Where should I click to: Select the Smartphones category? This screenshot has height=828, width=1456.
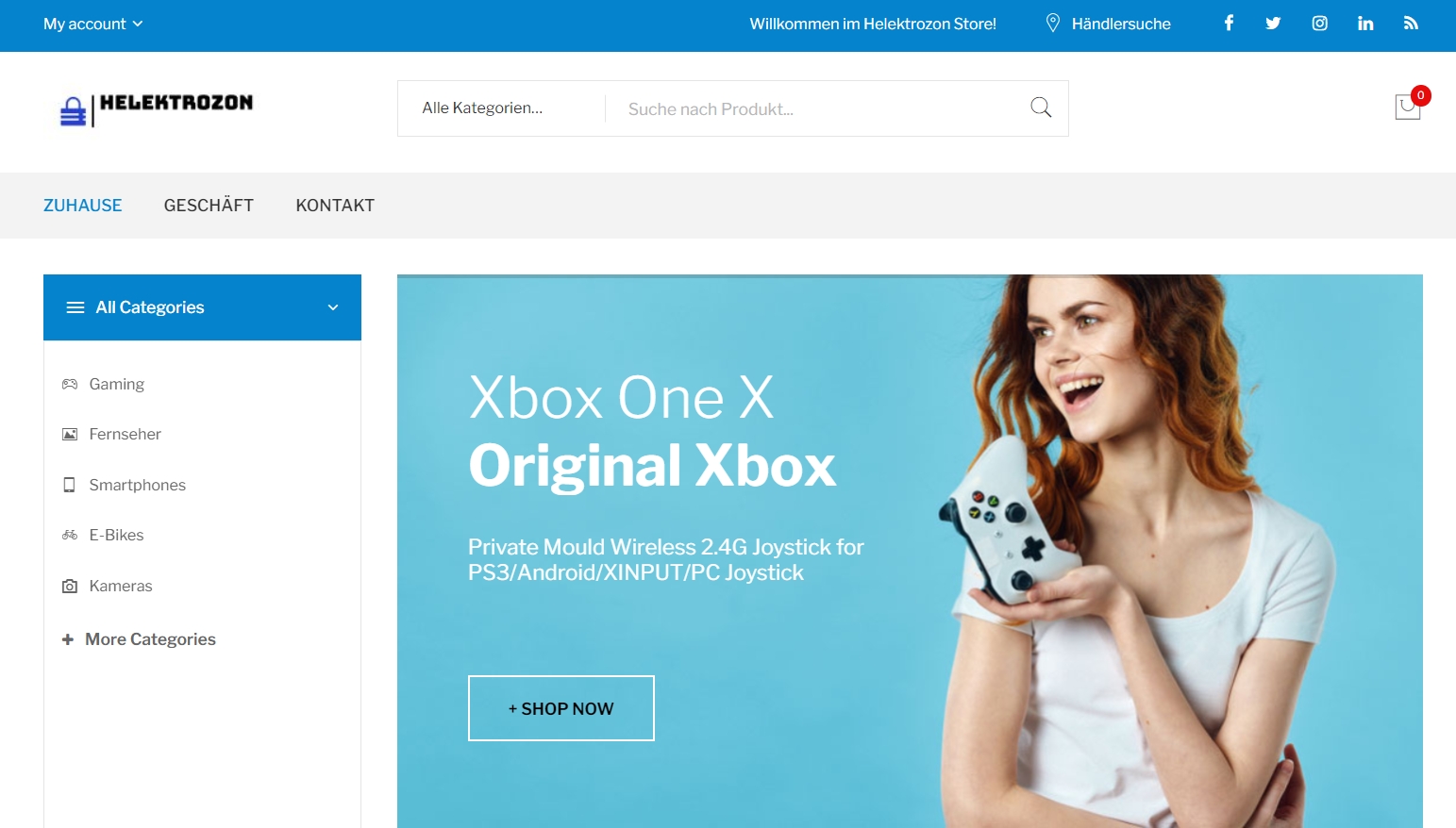click(x=138, y=485)
